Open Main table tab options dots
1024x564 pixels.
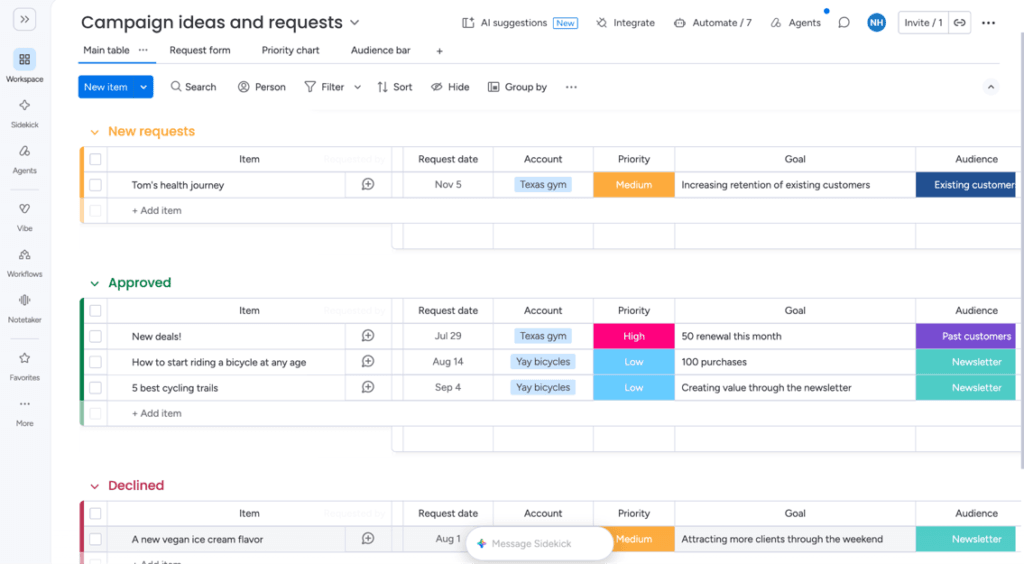point(143,50)
